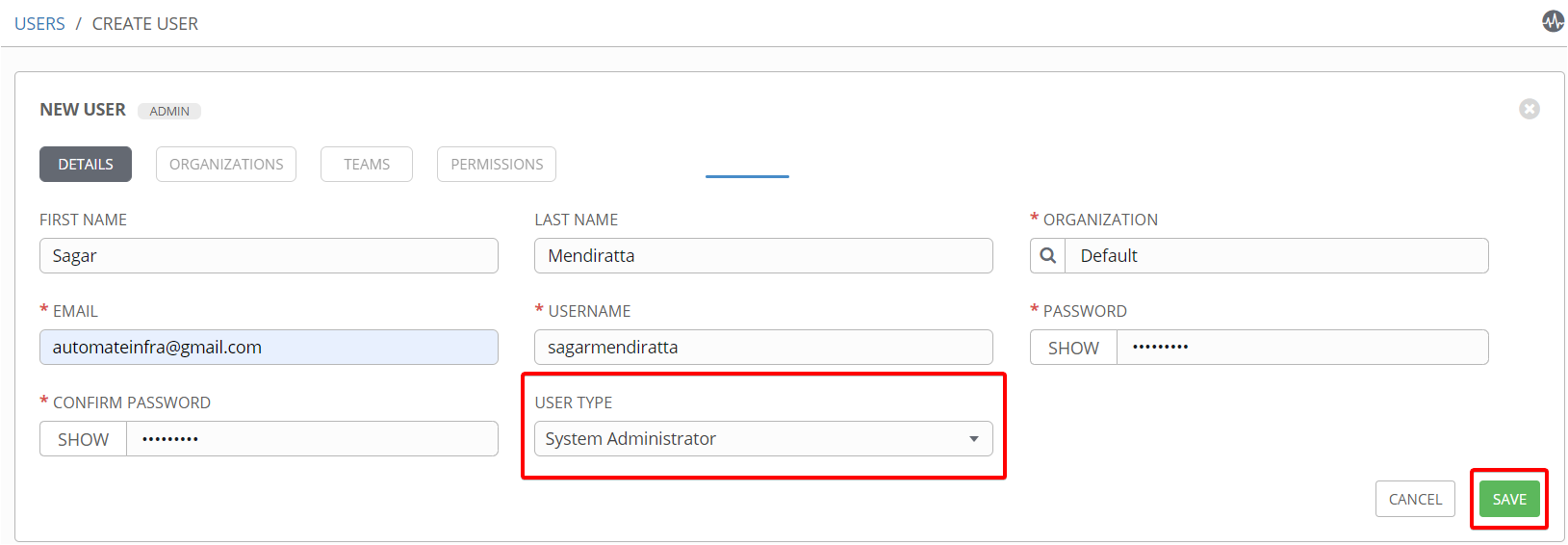Click the New User heading
1568x545 pixels.
pyautogui.click(x=83, y=110)
